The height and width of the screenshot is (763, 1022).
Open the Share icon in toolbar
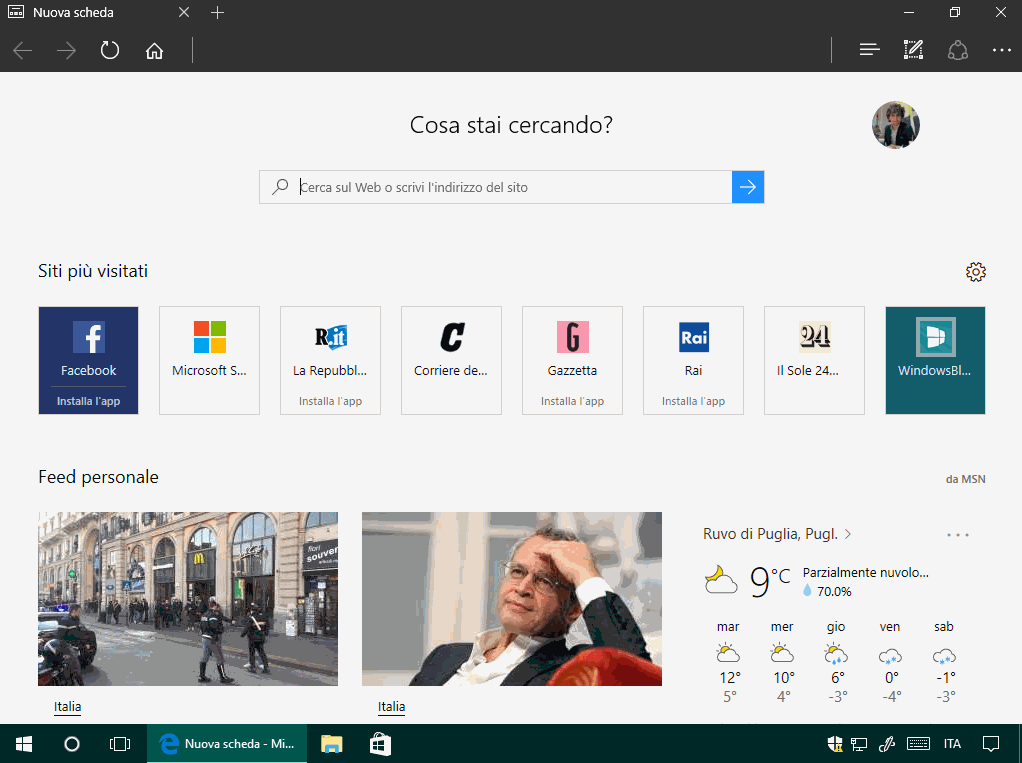[x=957, y=50]
